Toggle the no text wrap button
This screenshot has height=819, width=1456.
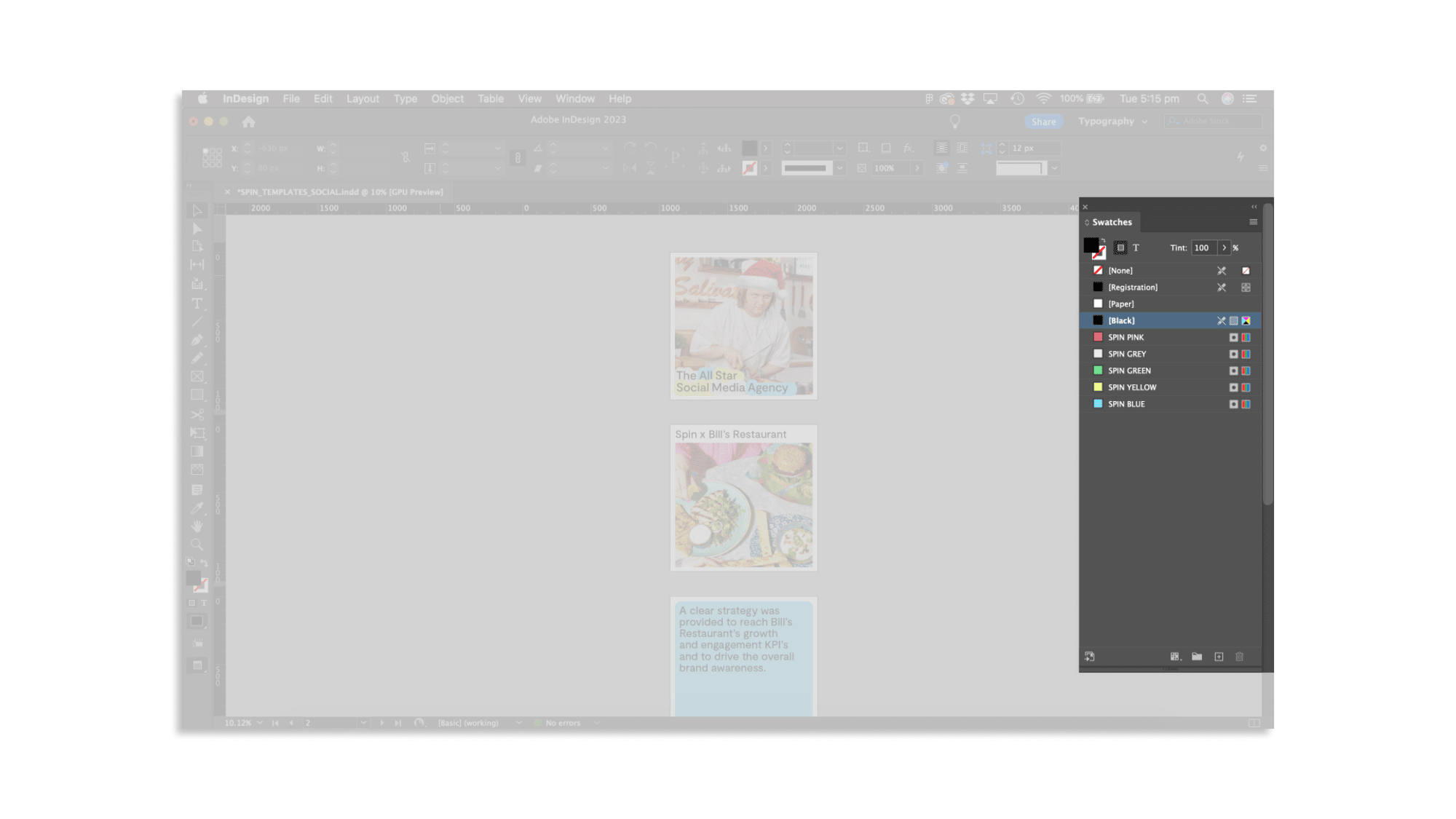[x=941, y=148]
